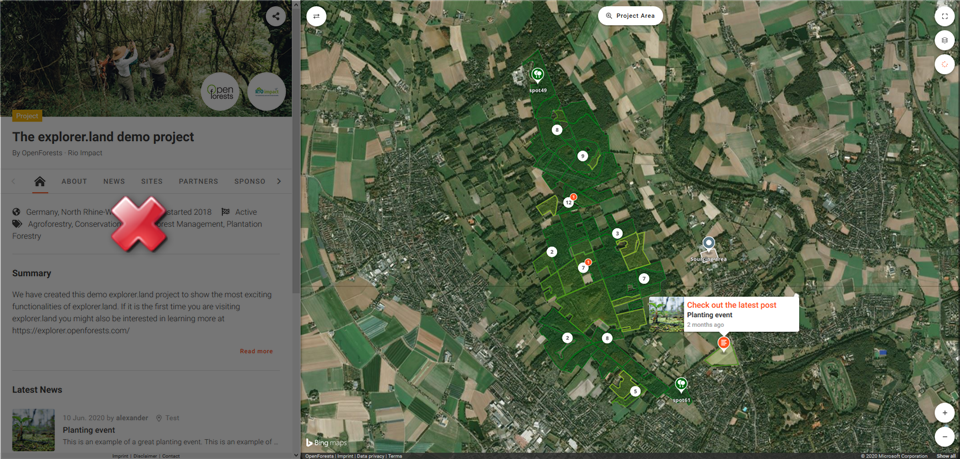Open the Latest News planting thumbnail
960x459 pixels.
coord(33,430)
